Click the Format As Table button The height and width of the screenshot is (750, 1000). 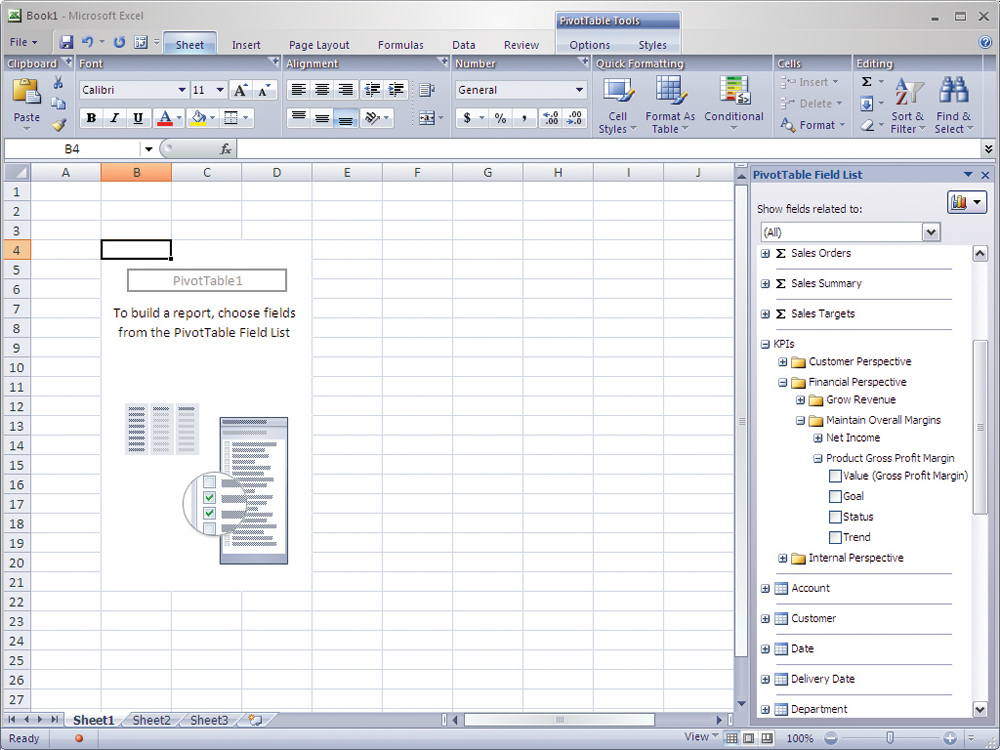(670, 105)
